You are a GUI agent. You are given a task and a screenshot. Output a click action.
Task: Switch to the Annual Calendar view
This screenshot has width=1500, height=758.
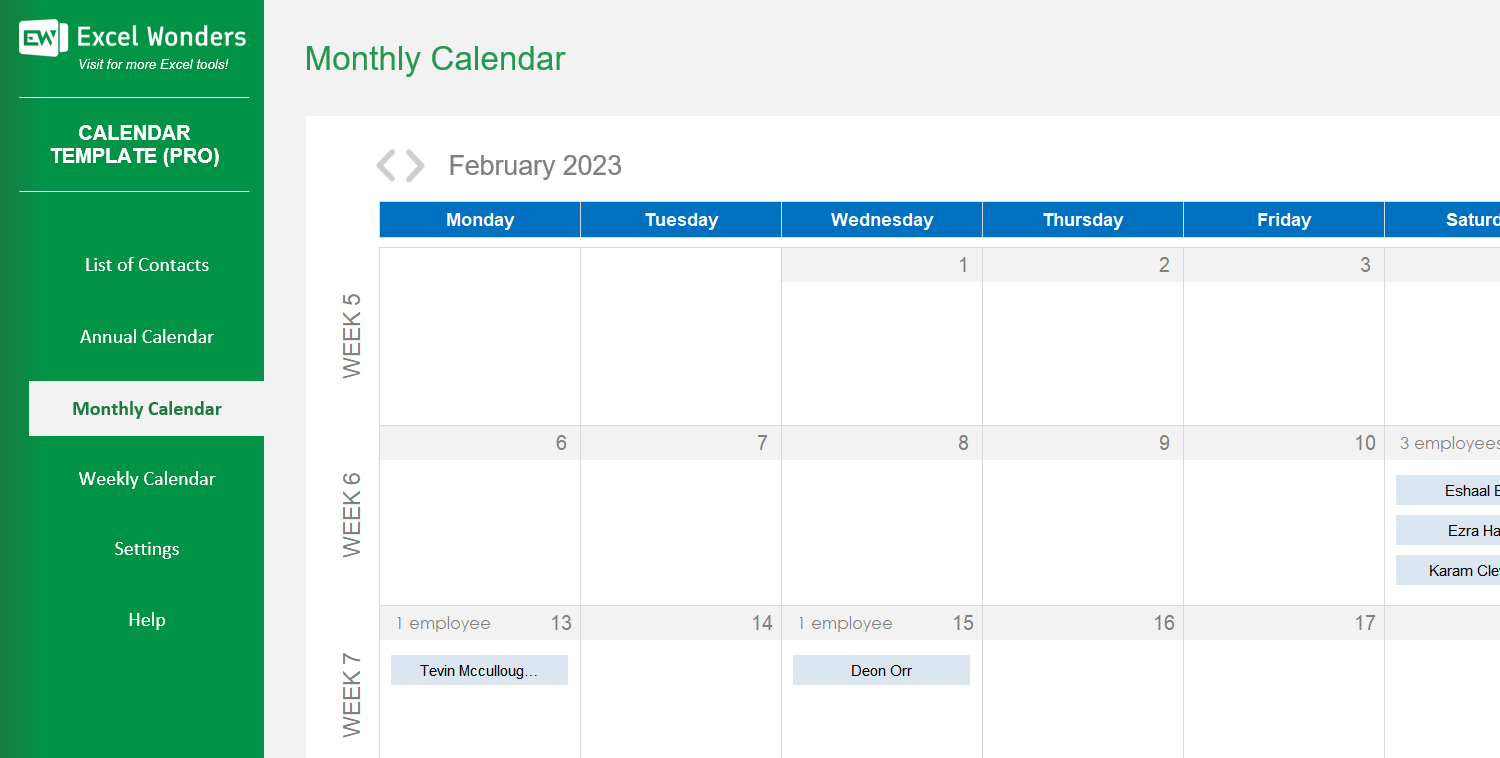(146, 337)
